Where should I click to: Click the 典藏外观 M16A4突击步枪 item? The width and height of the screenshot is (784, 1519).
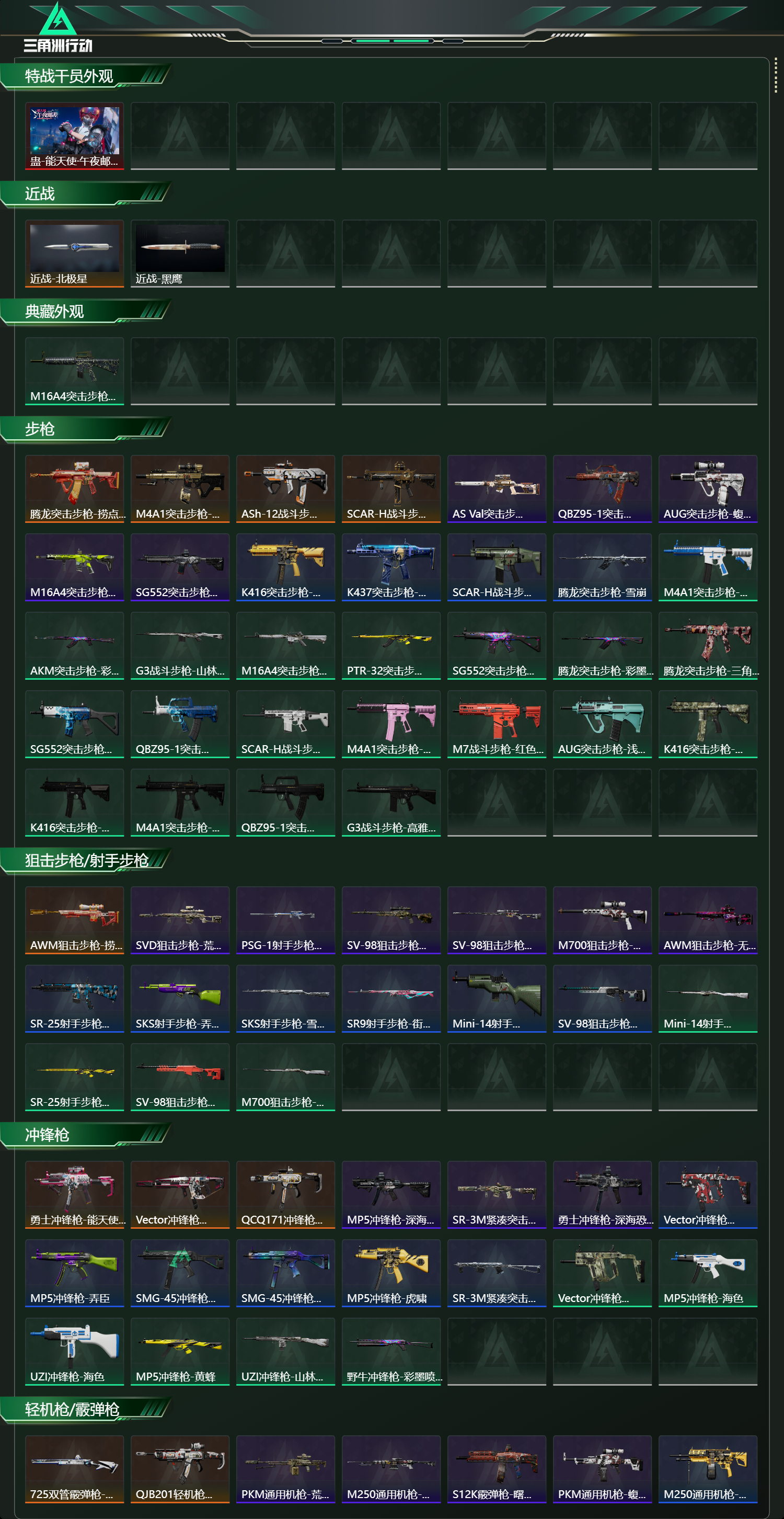tap(74, 371)
